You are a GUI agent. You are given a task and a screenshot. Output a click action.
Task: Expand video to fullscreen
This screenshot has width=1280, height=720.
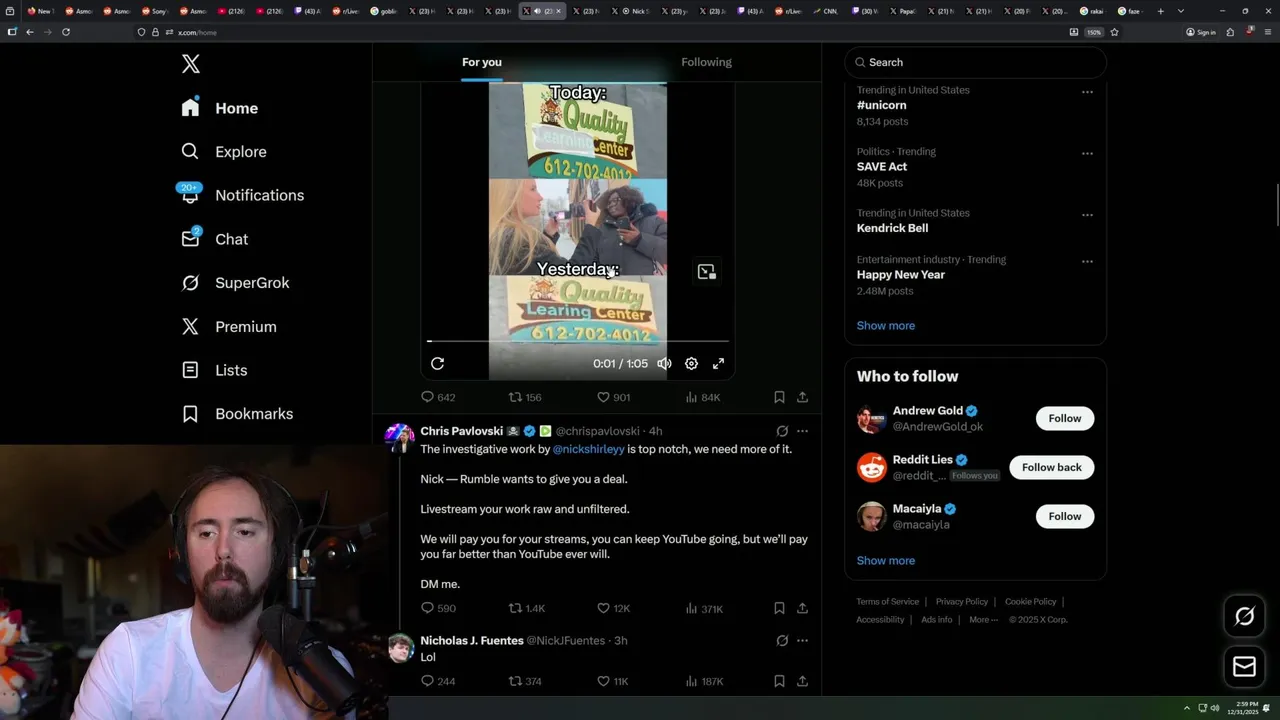pos(718,364)
